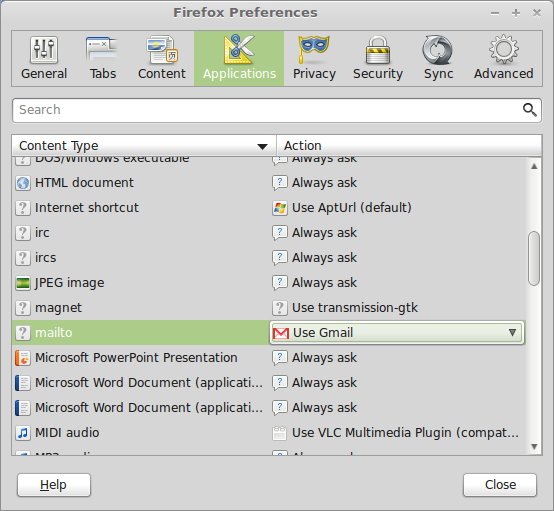Click Use VLC Multimedia Plugin action
Image resolution: width=554 pixels, height=511 pixels.
coord(405,433)
